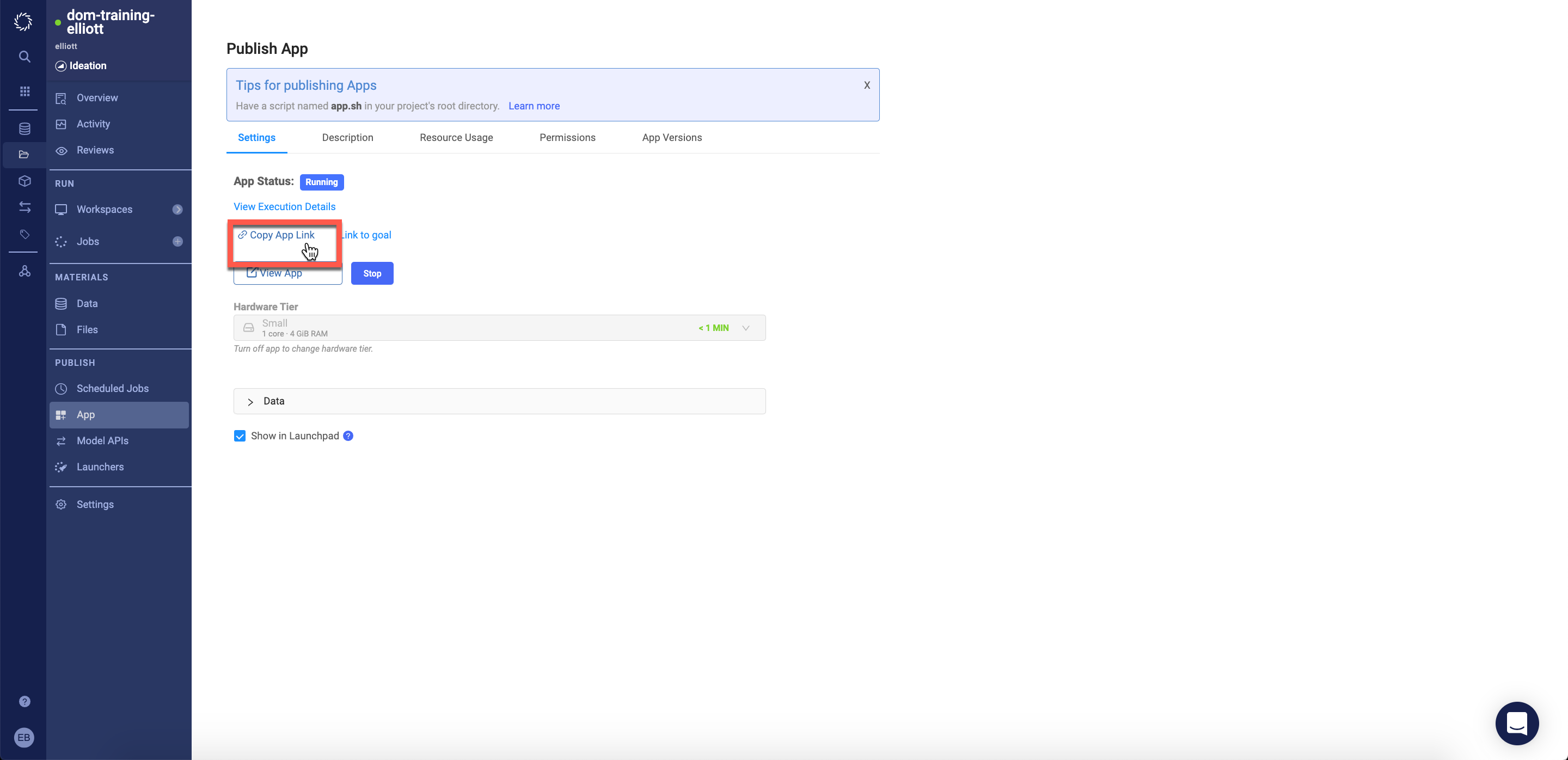Open the chat support bubble icon
This screenshot has width=1568, height=760.
pyautogui.click(x=1516, y=723)
